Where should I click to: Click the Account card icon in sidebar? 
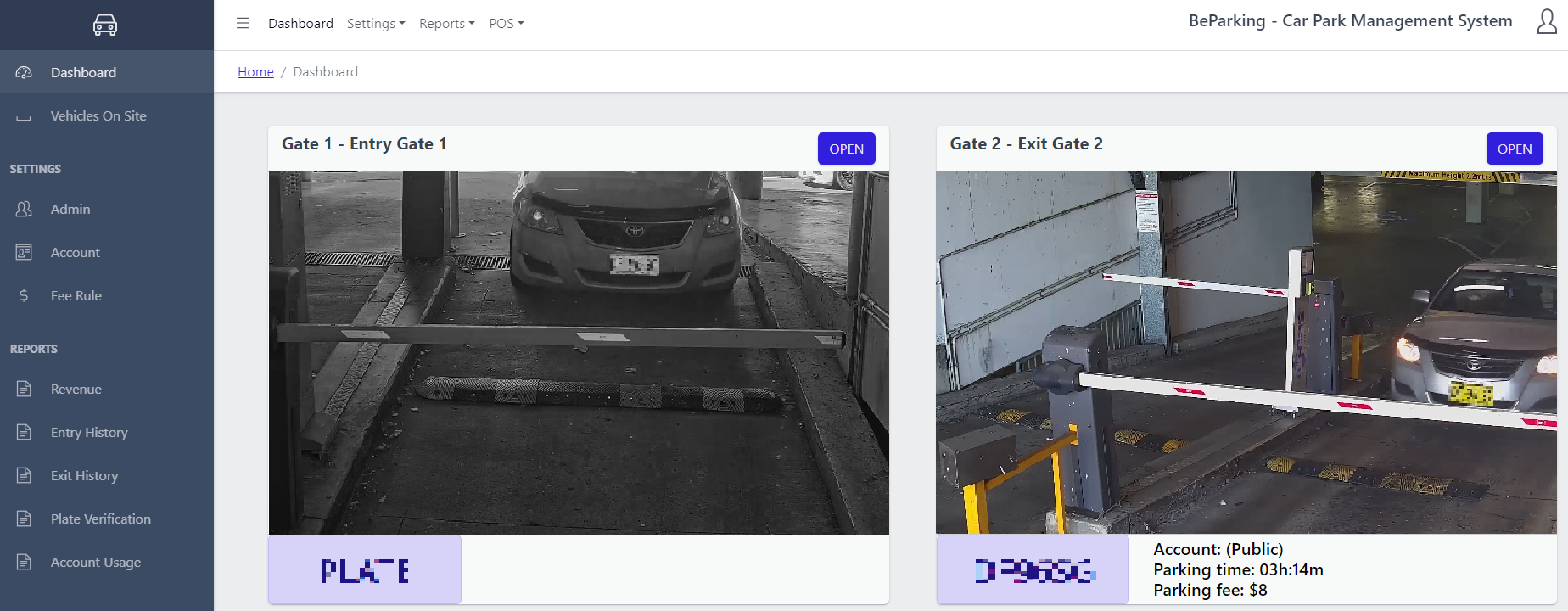[24, 252]
